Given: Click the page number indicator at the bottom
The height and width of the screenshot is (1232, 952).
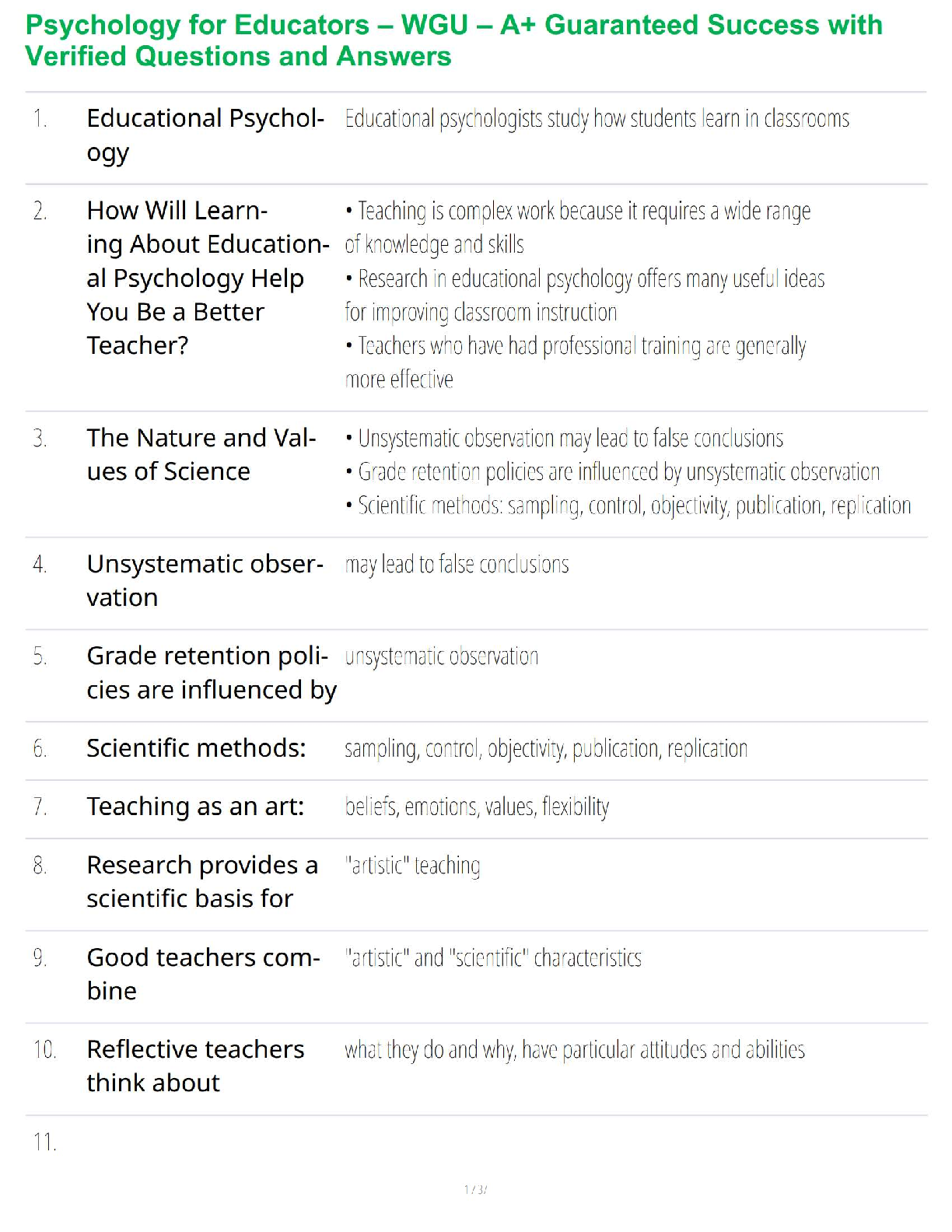Looking at the screenshot, I should point(475,1189).
